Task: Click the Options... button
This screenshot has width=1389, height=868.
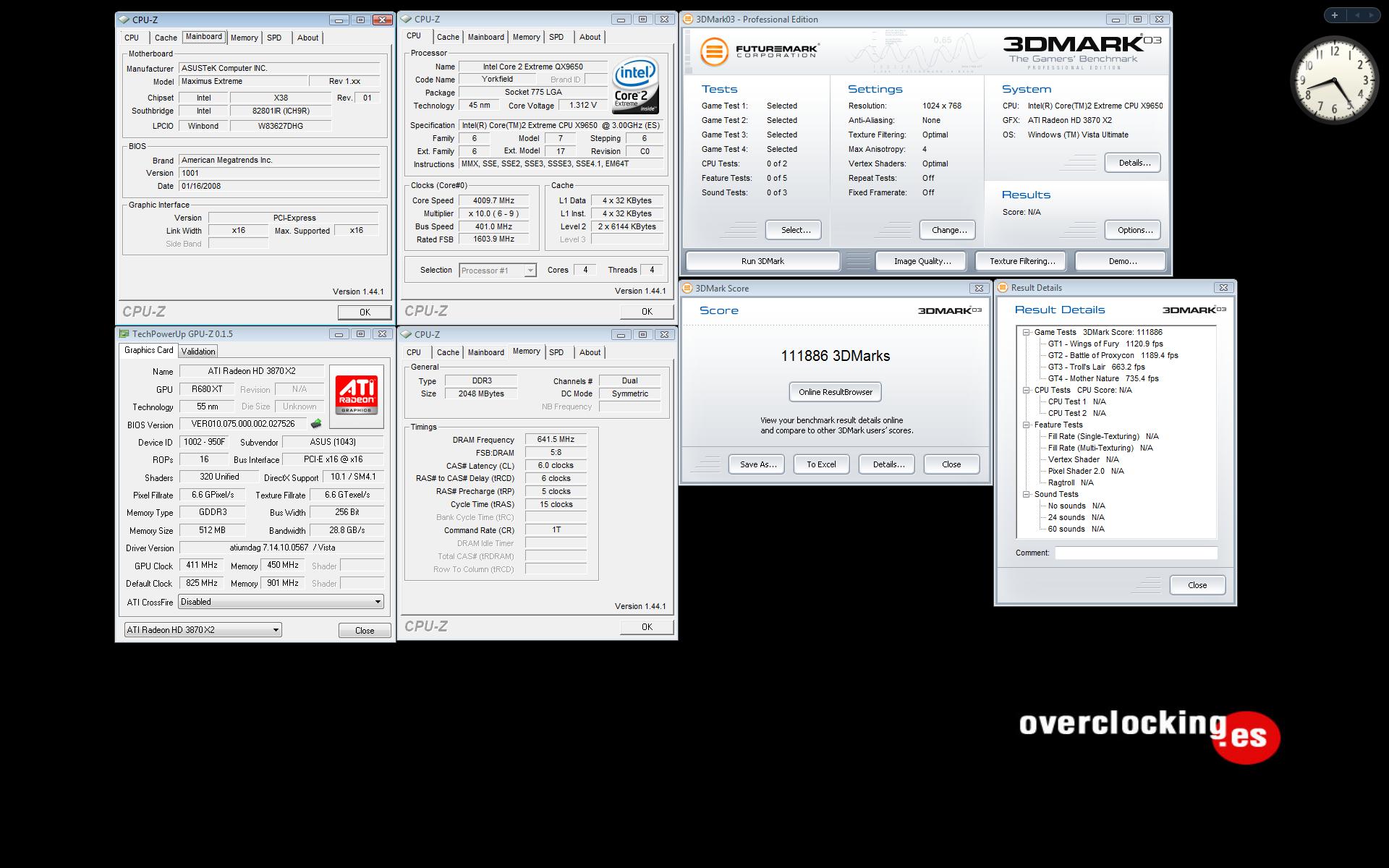Action: [1133, 230]
